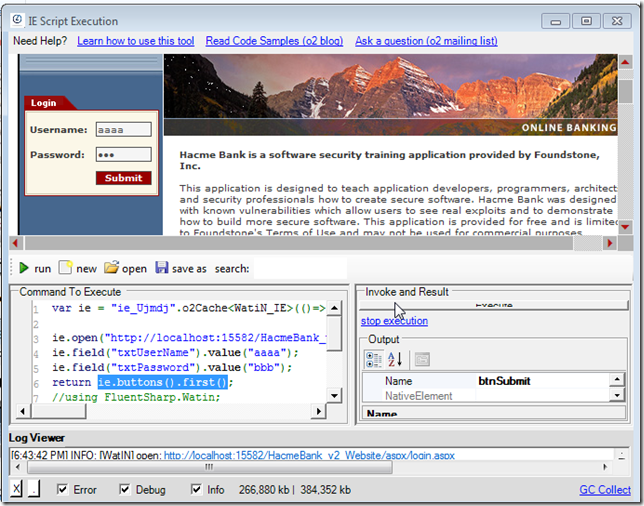
Task: Click the btnSubmit value cell
Action: click(543, 381)
